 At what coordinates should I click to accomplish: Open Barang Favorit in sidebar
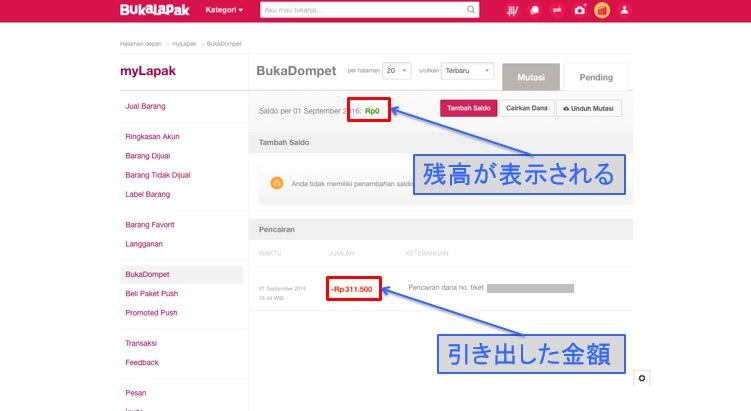149,225
